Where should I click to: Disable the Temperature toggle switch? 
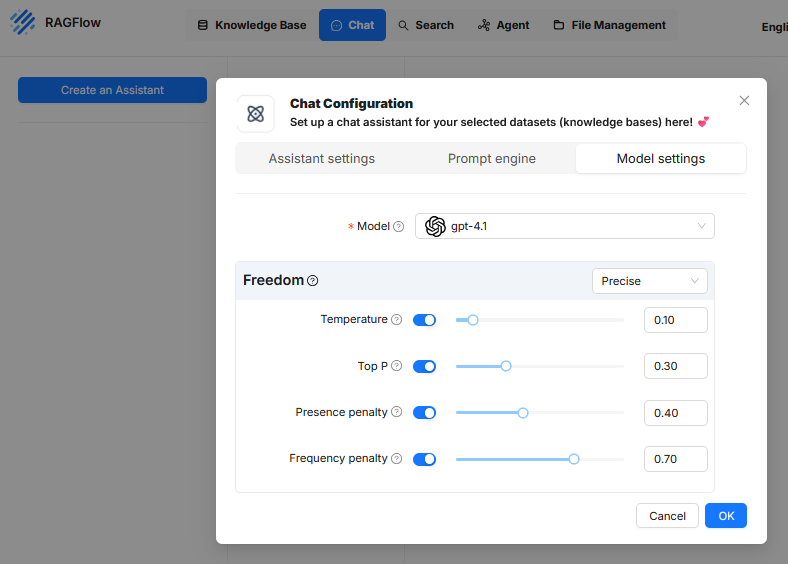(424, 320)
